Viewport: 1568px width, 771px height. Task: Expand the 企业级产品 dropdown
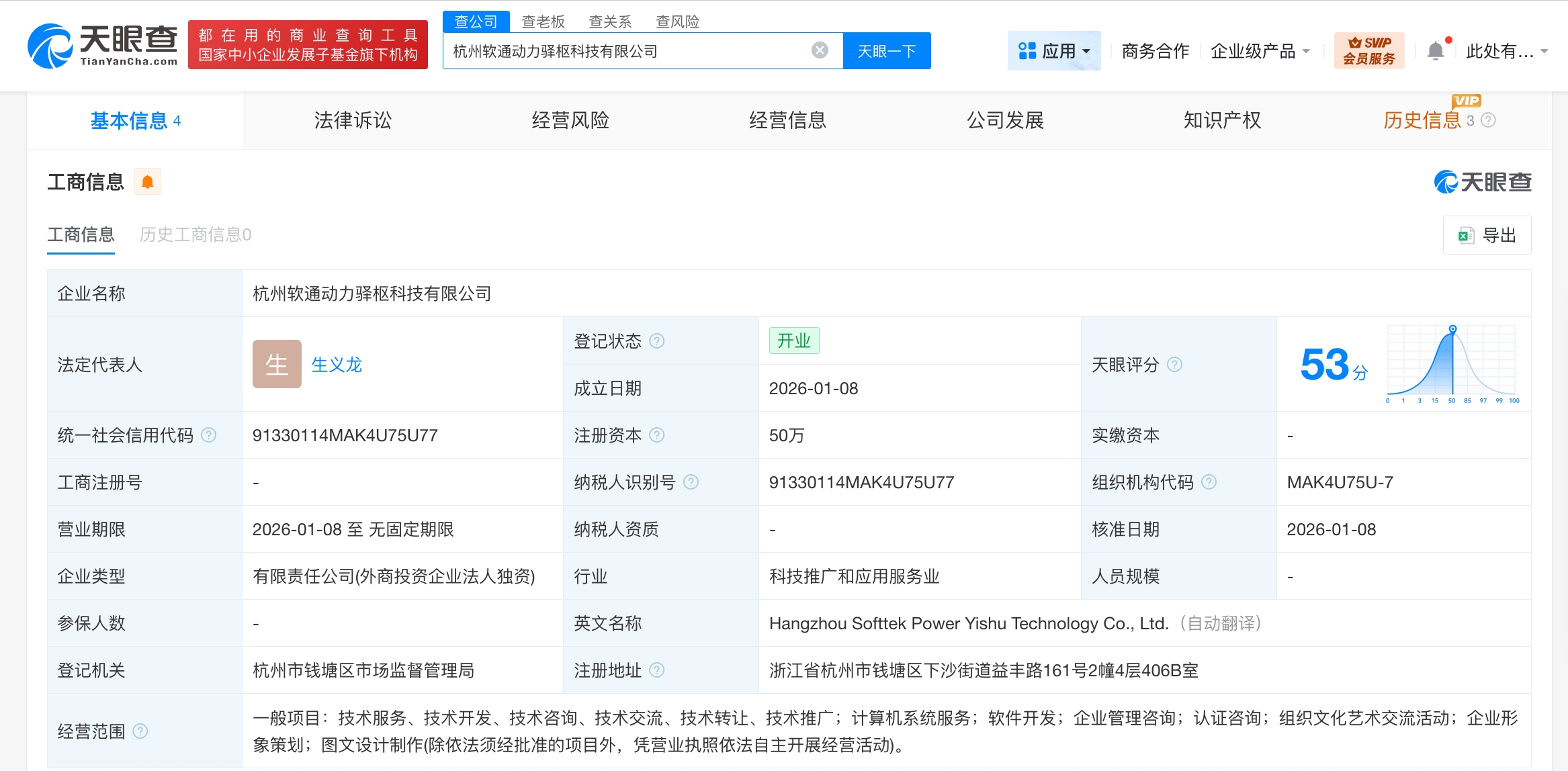[x=1260, y=51]
